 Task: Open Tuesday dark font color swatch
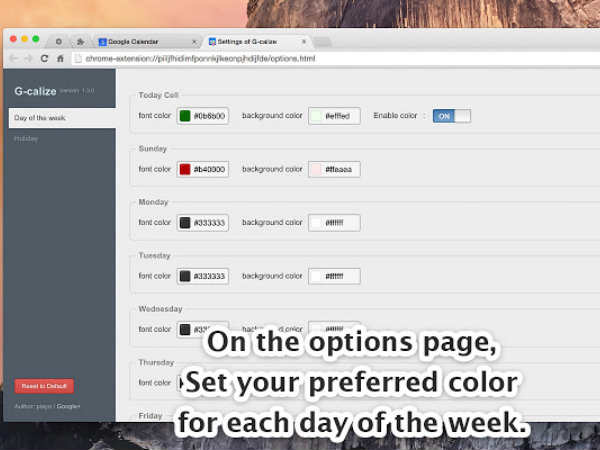click(x=185, y=276)
